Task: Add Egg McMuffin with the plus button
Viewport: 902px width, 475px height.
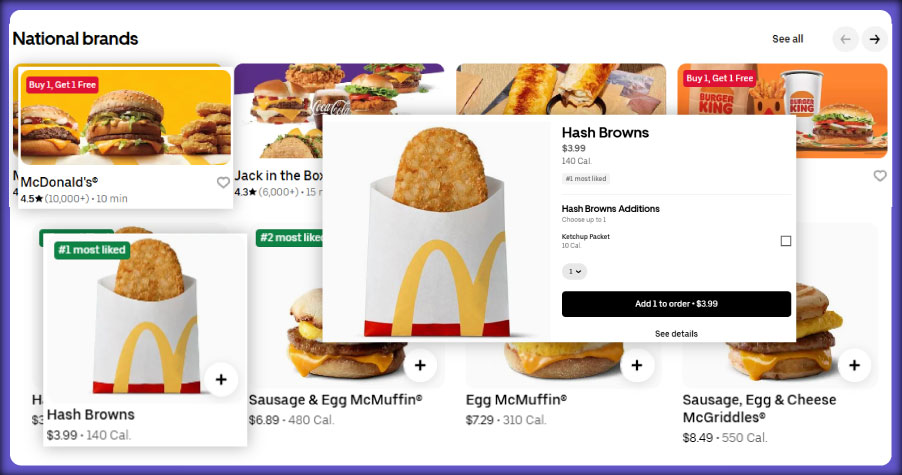Action: point(637,365)
